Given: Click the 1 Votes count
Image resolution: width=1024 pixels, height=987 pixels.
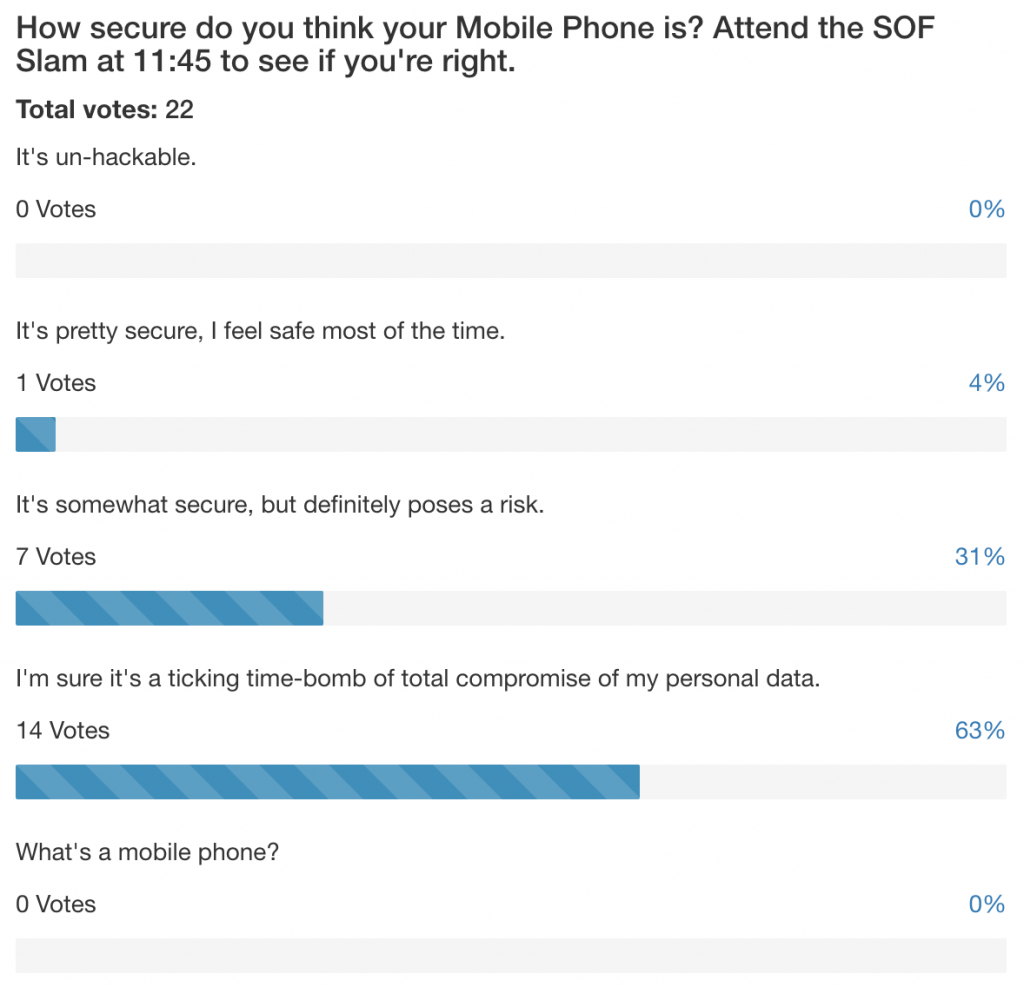Looking at the screenshot, I should [56, 383].
